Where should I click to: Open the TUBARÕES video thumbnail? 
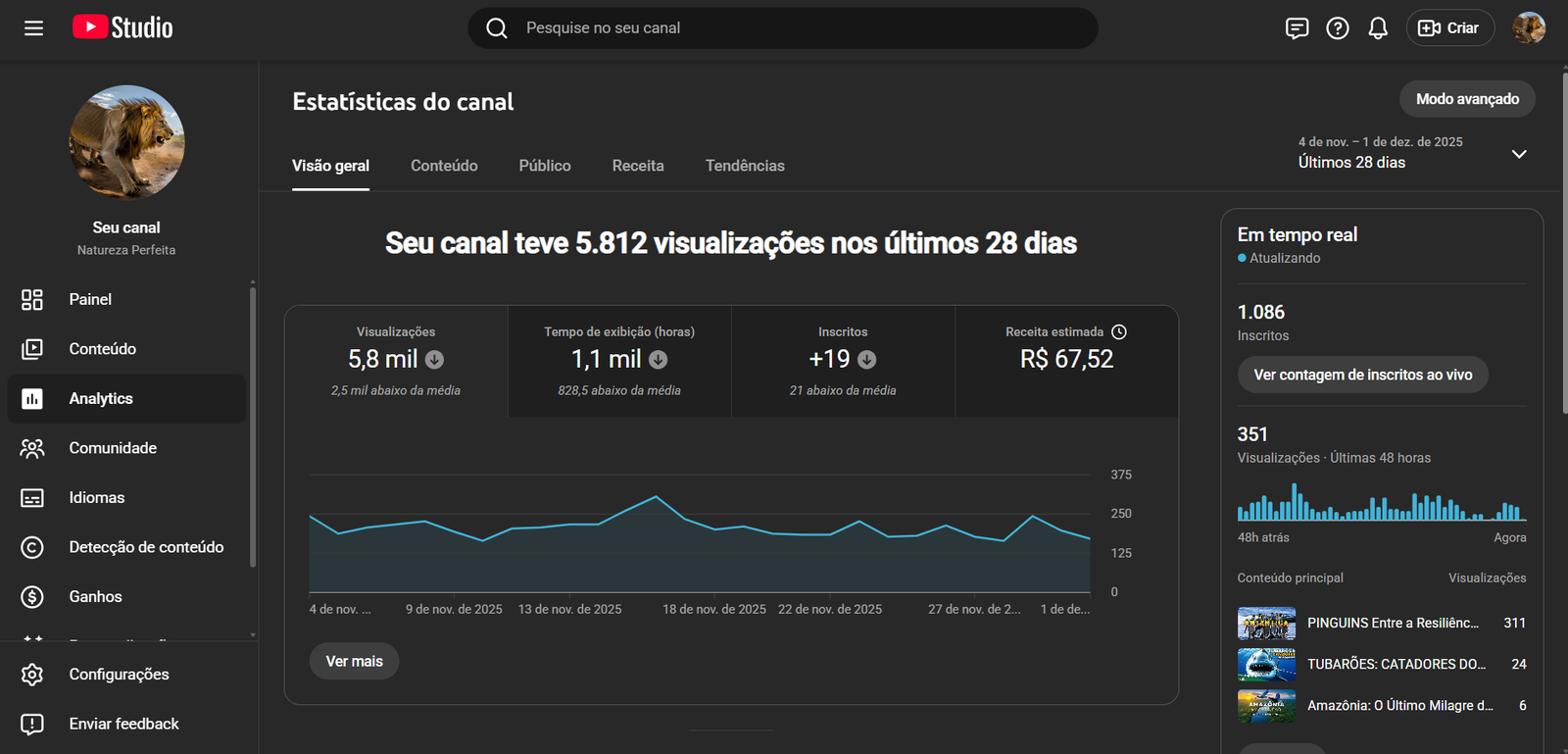(x=1266, y=665)
